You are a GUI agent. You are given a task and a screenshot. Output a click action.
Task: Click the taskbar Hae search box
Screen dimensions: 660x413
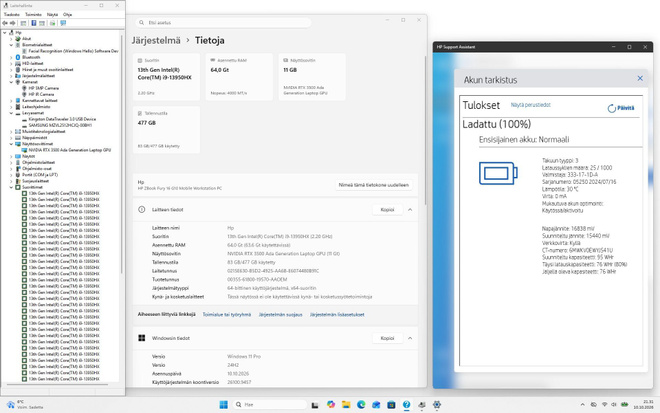[x=270, y=405]
